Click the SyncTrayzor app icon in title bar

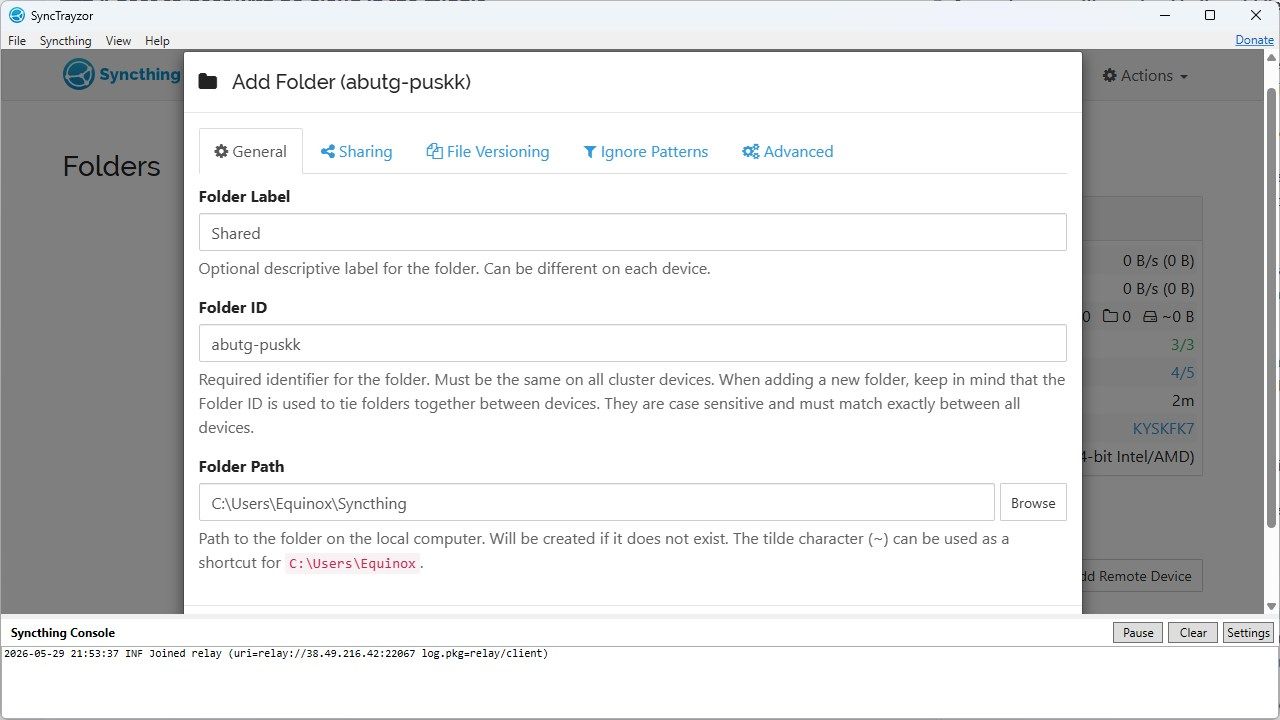point(16,16)
